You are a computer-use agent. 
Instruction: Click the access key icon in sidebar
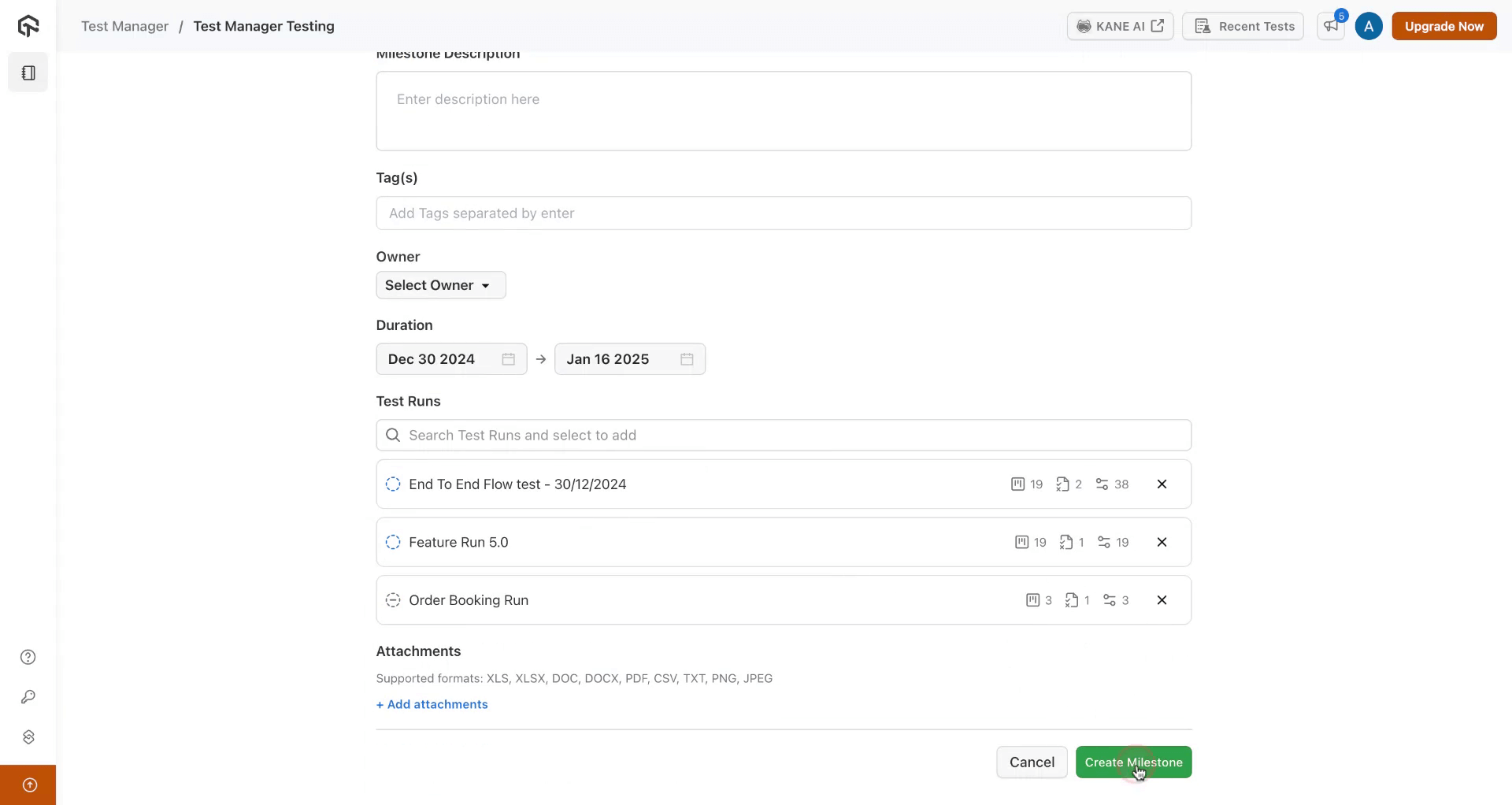point(28,697)
